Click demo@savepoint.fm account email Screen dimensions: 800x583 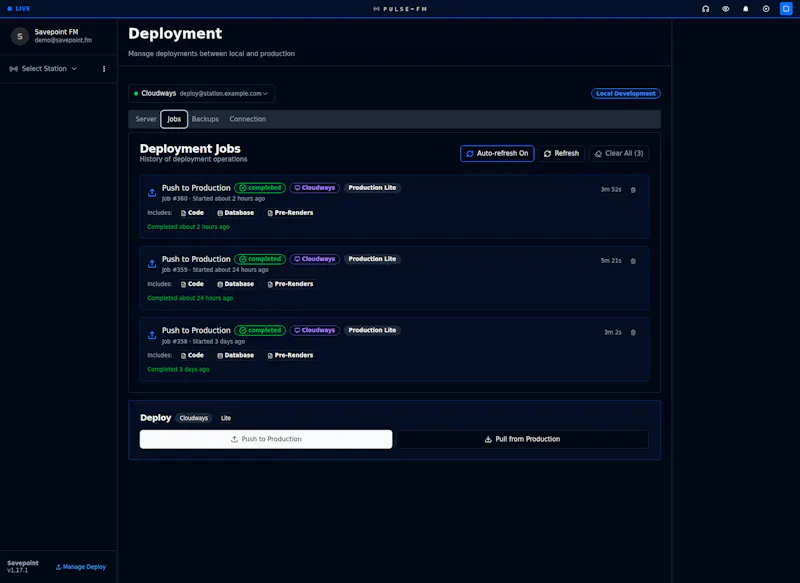point(63,40)
